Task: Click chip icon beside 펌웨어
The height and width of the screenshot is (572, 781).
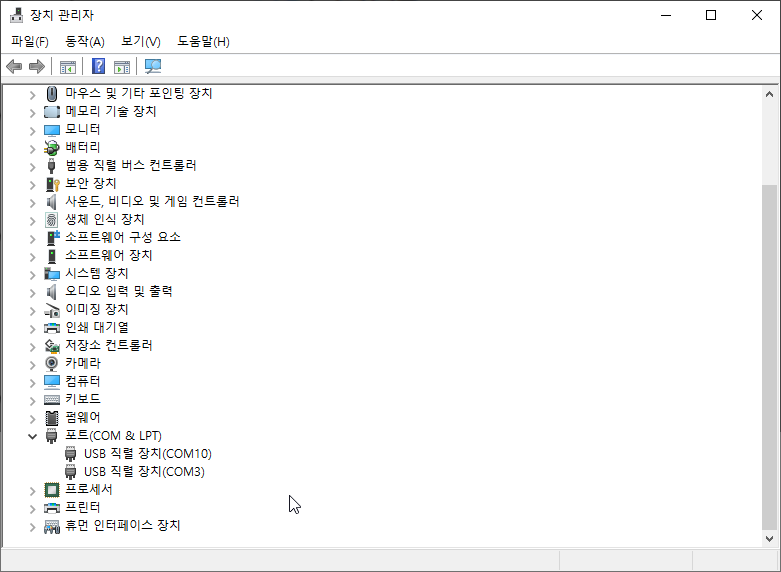Action: click(x=52, y=418)
